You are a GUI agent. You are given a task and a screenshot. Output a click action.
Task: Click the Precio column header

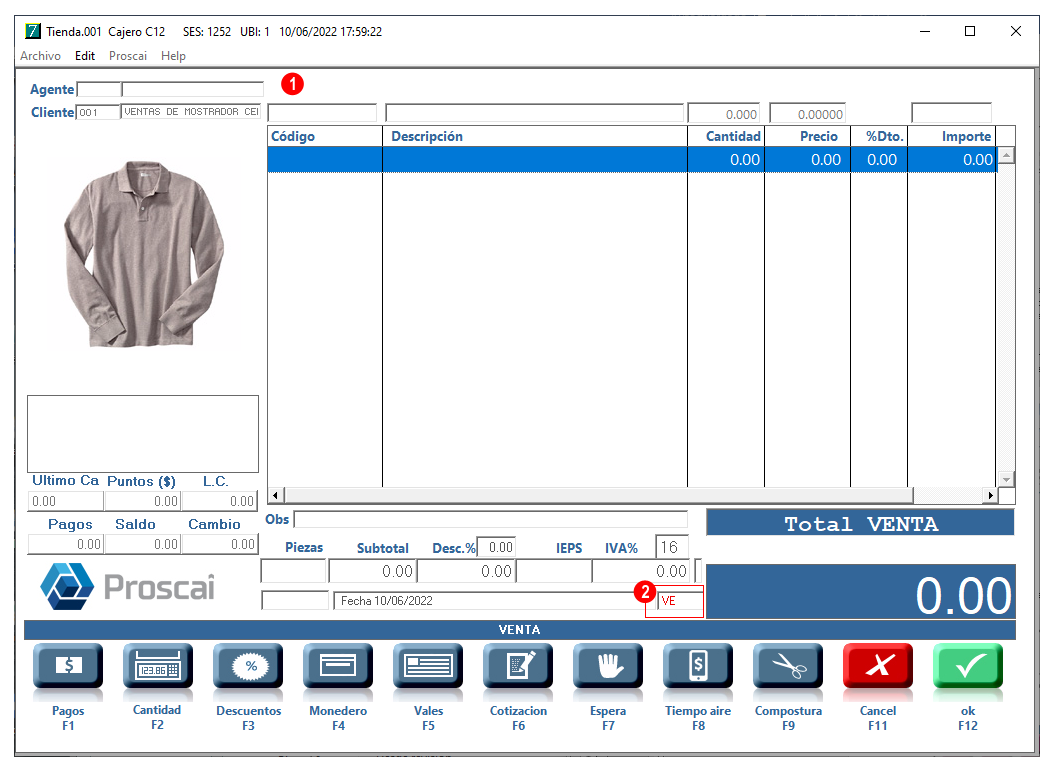[x=808, y=136]
